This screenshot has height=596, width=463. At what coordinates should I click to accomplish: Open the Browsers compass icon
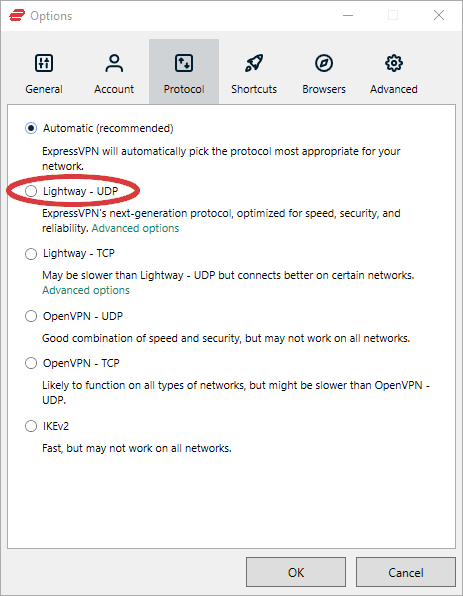[324, 63]
